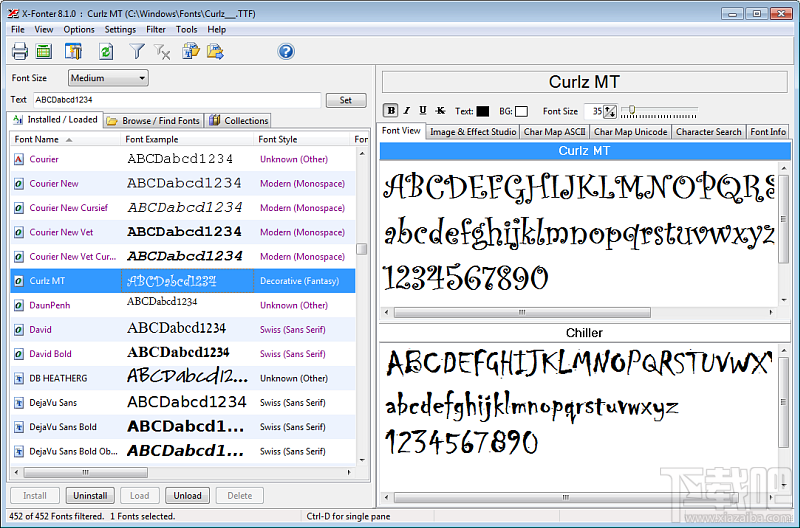Select Installed / Loaded tab
800x528 pixels.
tap(55, 119)
